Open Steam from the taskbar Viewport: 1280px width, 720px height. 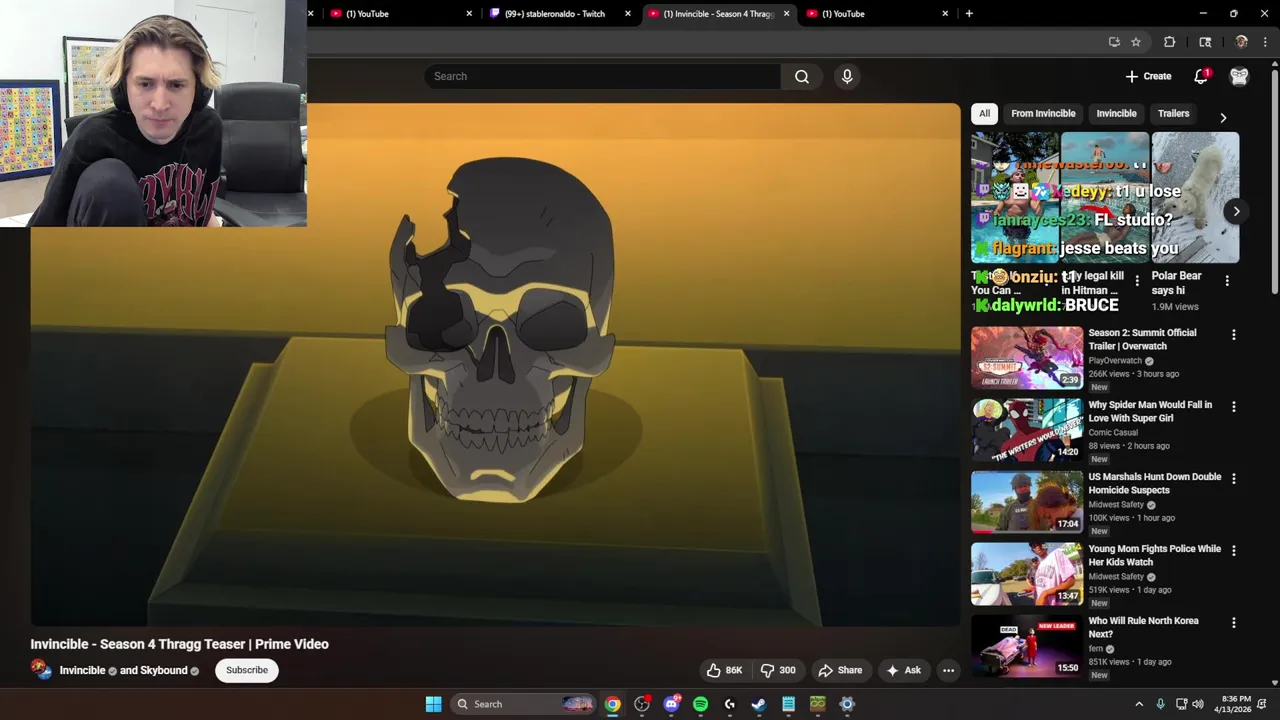759,704
